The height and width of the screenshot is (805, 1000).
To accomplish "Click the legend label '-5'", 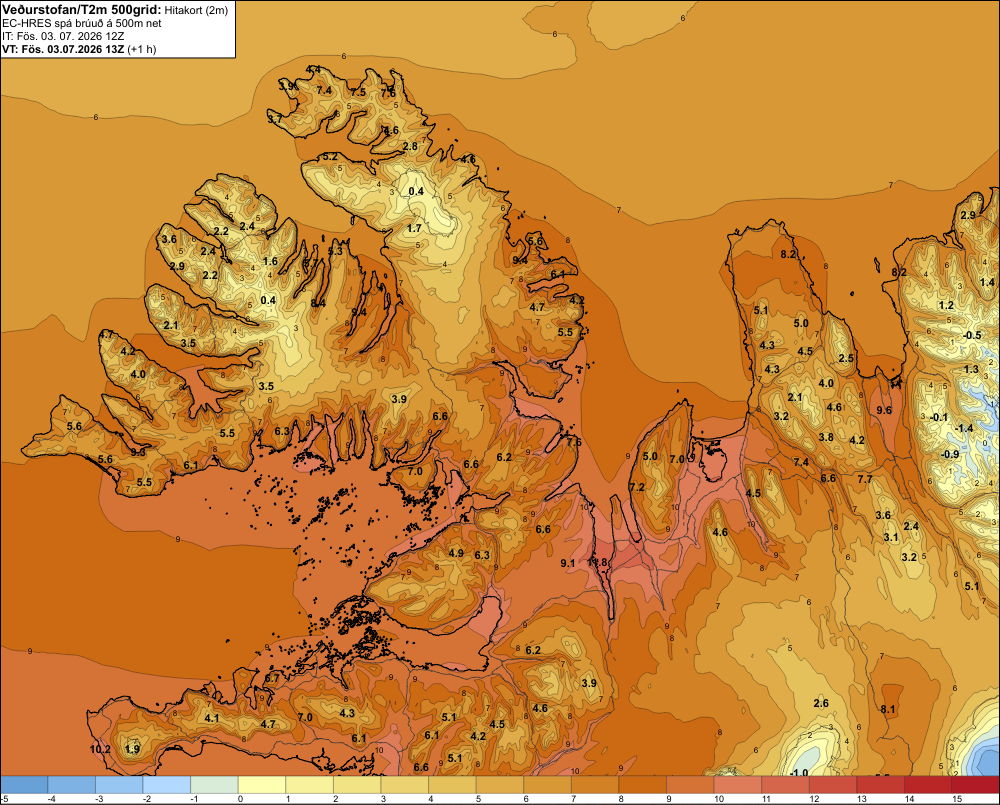I will 4,799.
